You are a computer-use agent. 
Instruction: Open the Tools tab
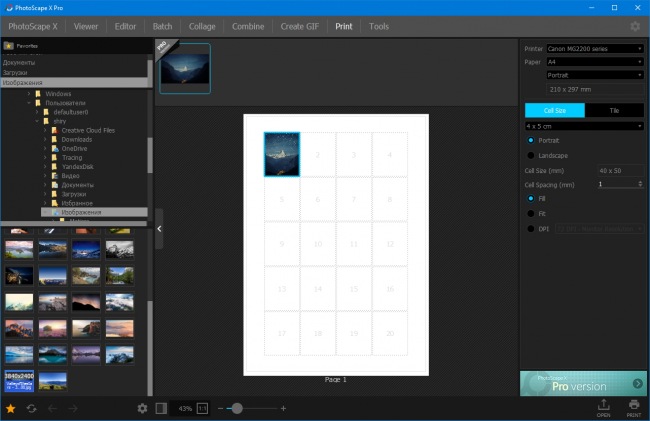(x=379, y=27)
